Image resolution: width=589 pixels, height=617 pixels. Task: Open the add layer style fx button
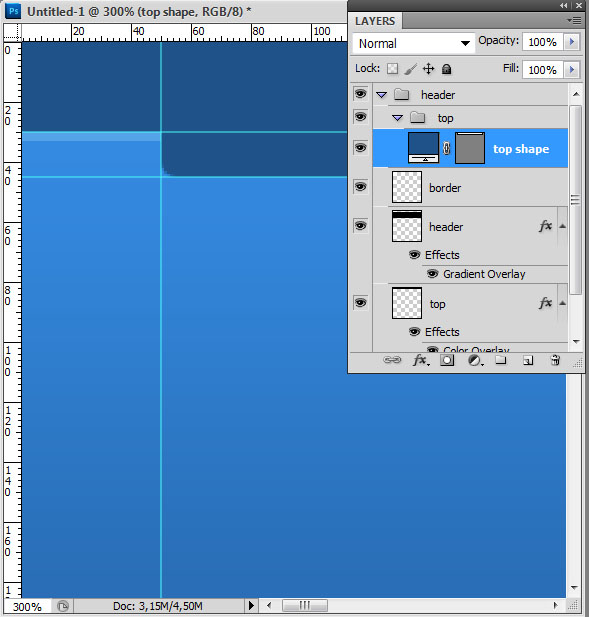click(x=421, y=360)
